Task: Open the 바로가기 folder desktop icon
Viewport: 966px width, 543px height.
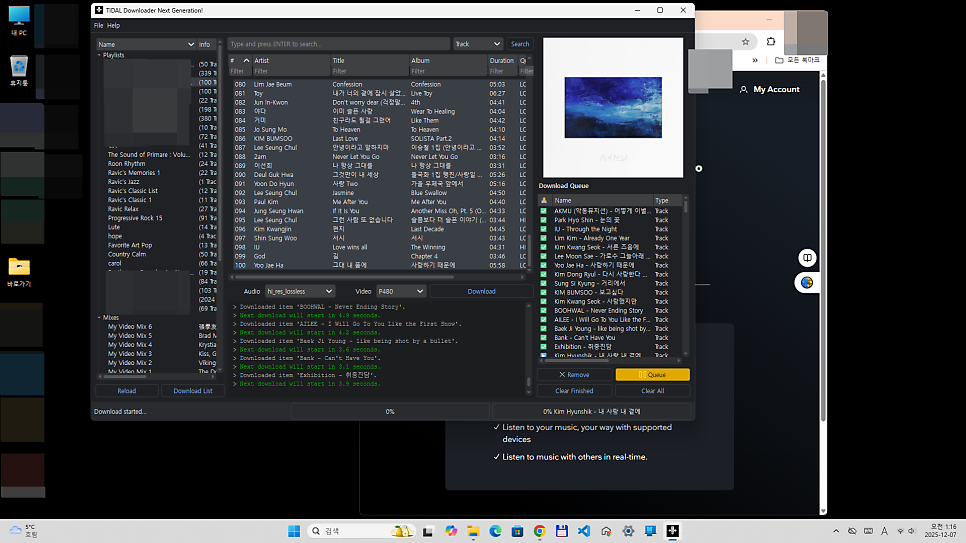Action: coord(19,272)
